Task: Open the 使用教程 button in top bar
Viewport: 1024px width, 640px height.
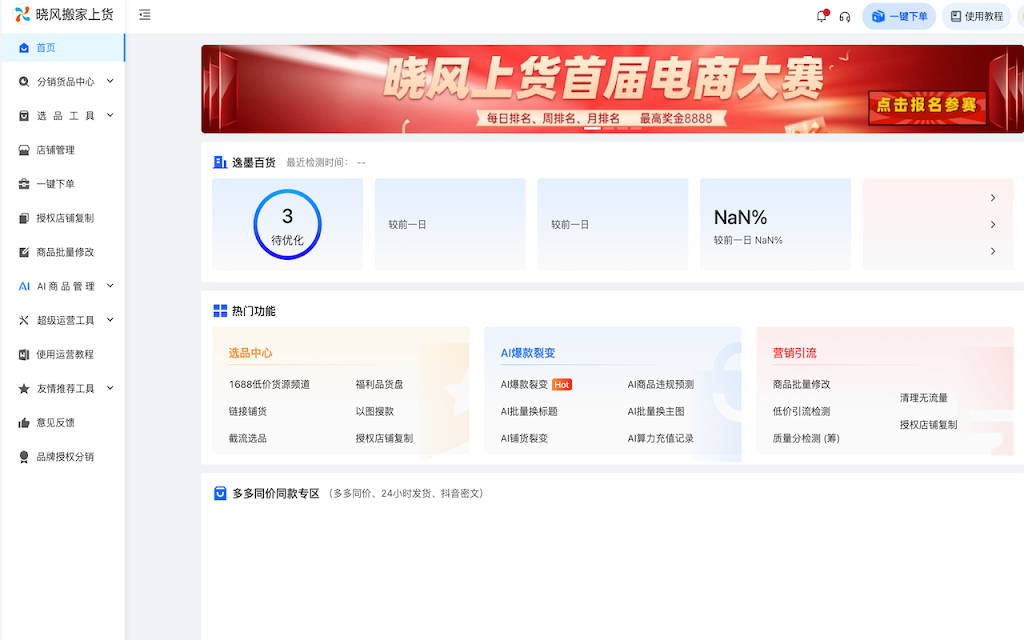Action: 976,16
